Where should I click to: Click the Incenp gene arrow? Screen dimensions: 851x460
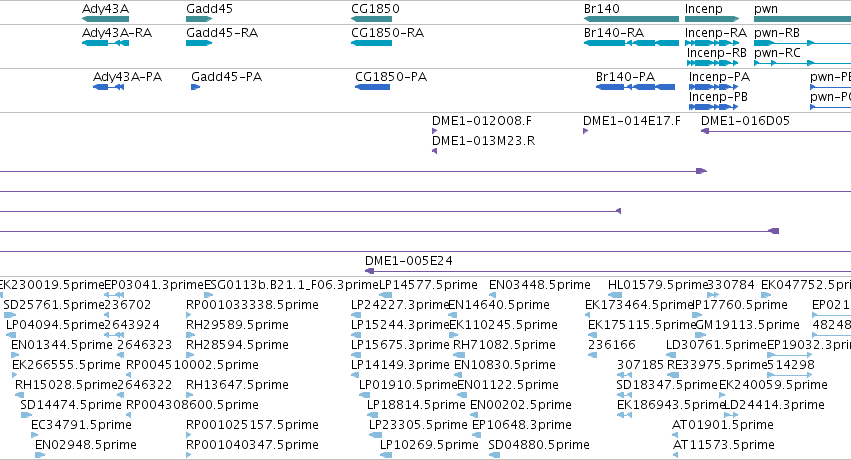click(x=712, y=19)
